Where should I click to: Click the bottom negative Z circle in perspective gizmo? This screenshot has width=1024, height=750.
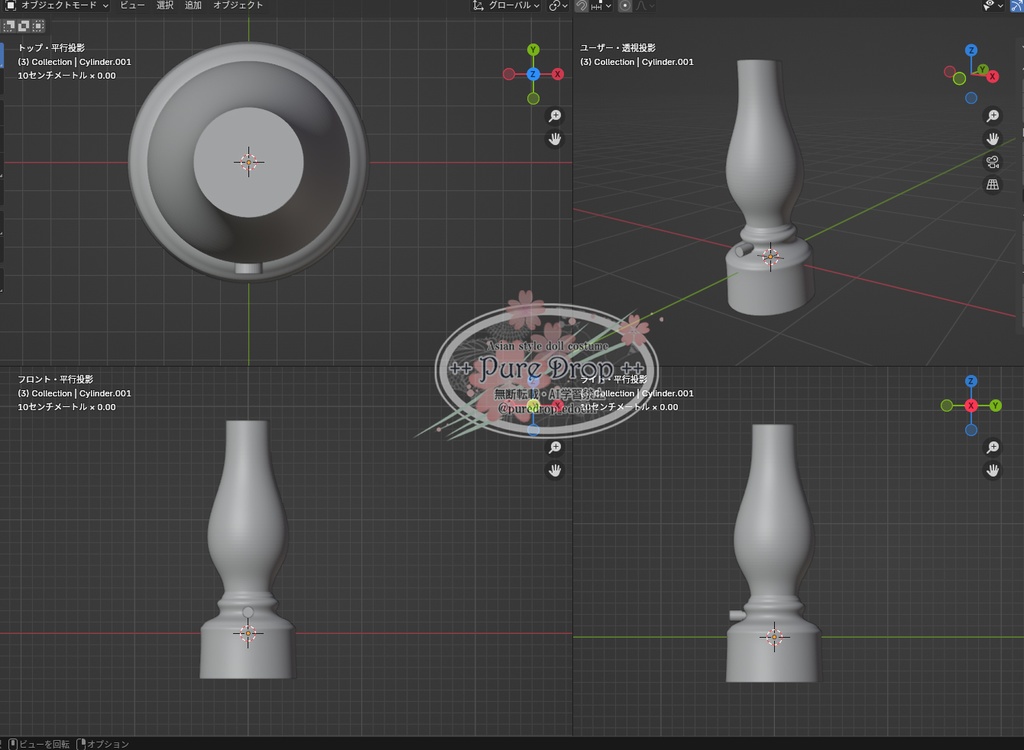pos(971,98)
